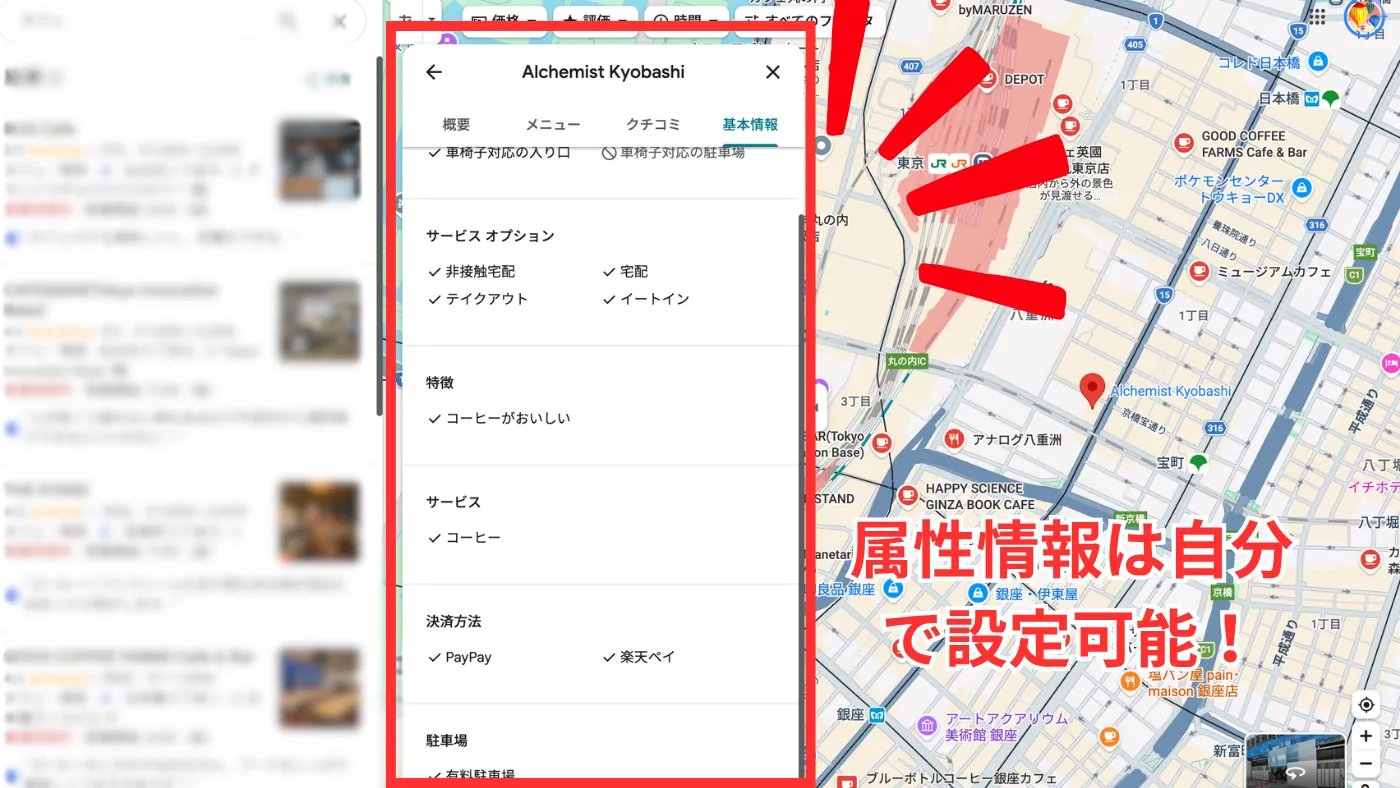The image size is (1400, 788).
Task: Click the HAPPY SCIENCE GINZA BOOK CAFE pin
Action: tap(907, 495)
